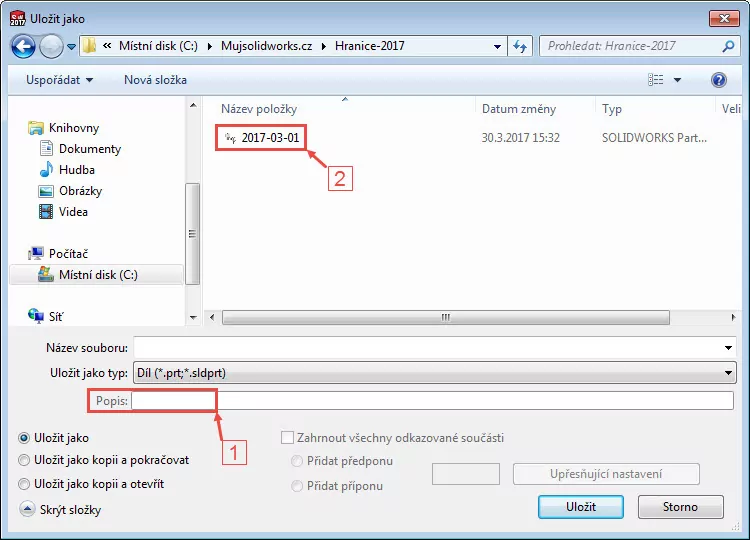The width and height of the screenshot is (750, 540).
Task: Select Síť in the navigation pane
Action: tap(56, 316)
